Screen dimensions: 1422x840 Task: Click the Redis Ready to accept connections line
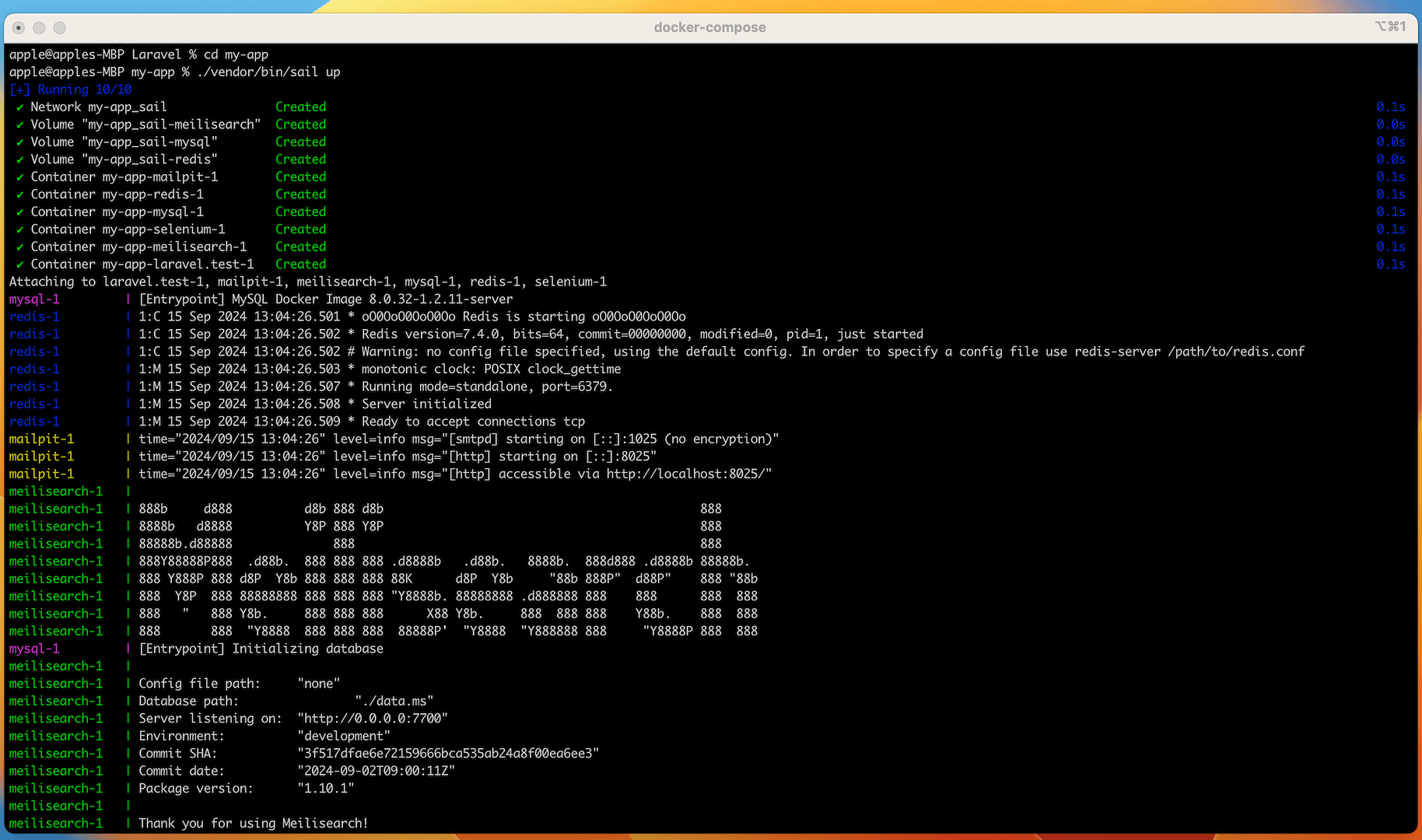(362, 422)
